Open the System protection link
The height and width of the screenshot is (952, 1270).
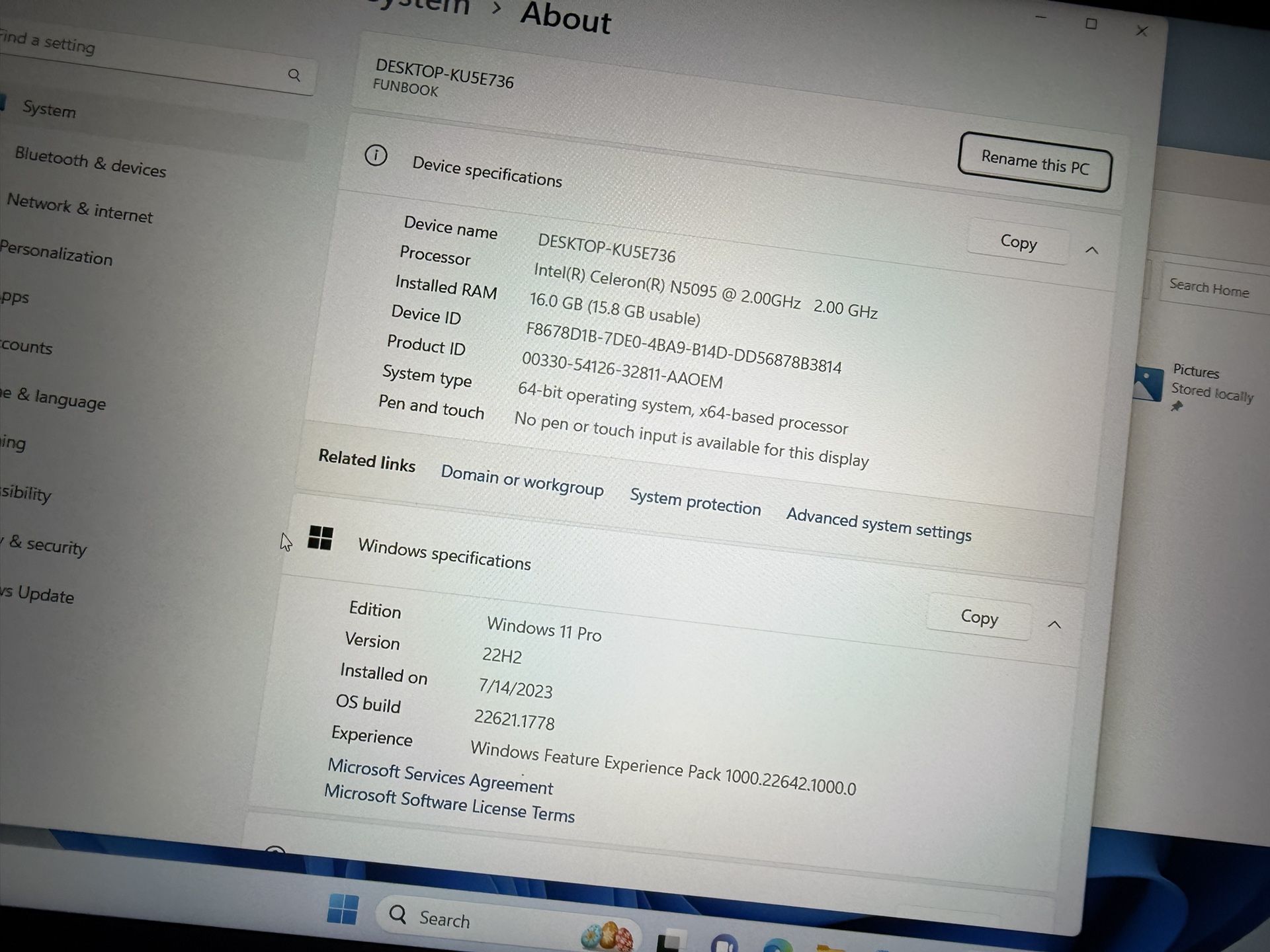(x=695, y=502)
